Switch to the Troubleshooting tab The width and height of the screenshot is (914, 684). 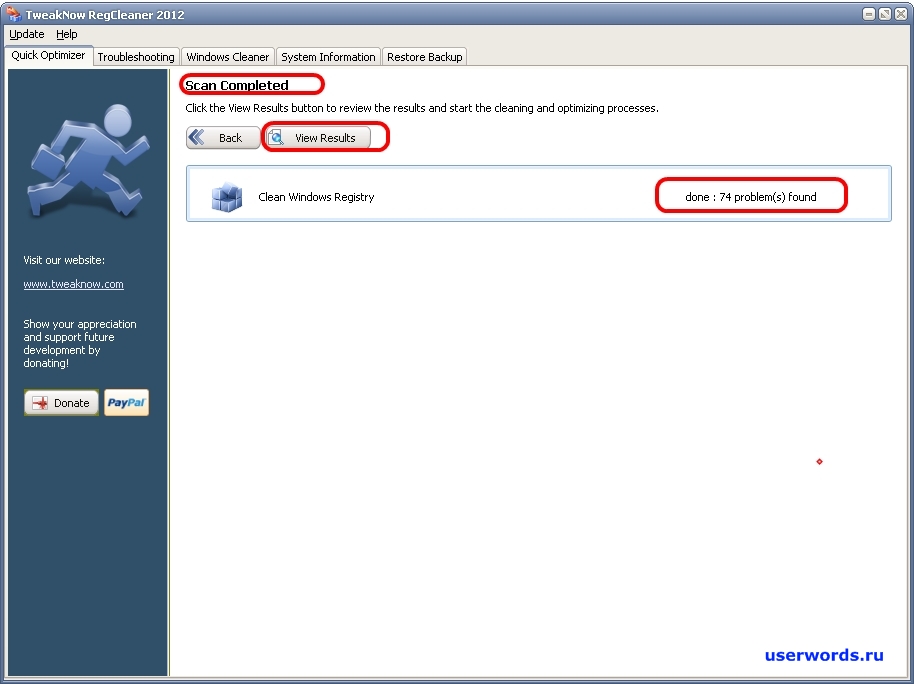tap(135, 57)
